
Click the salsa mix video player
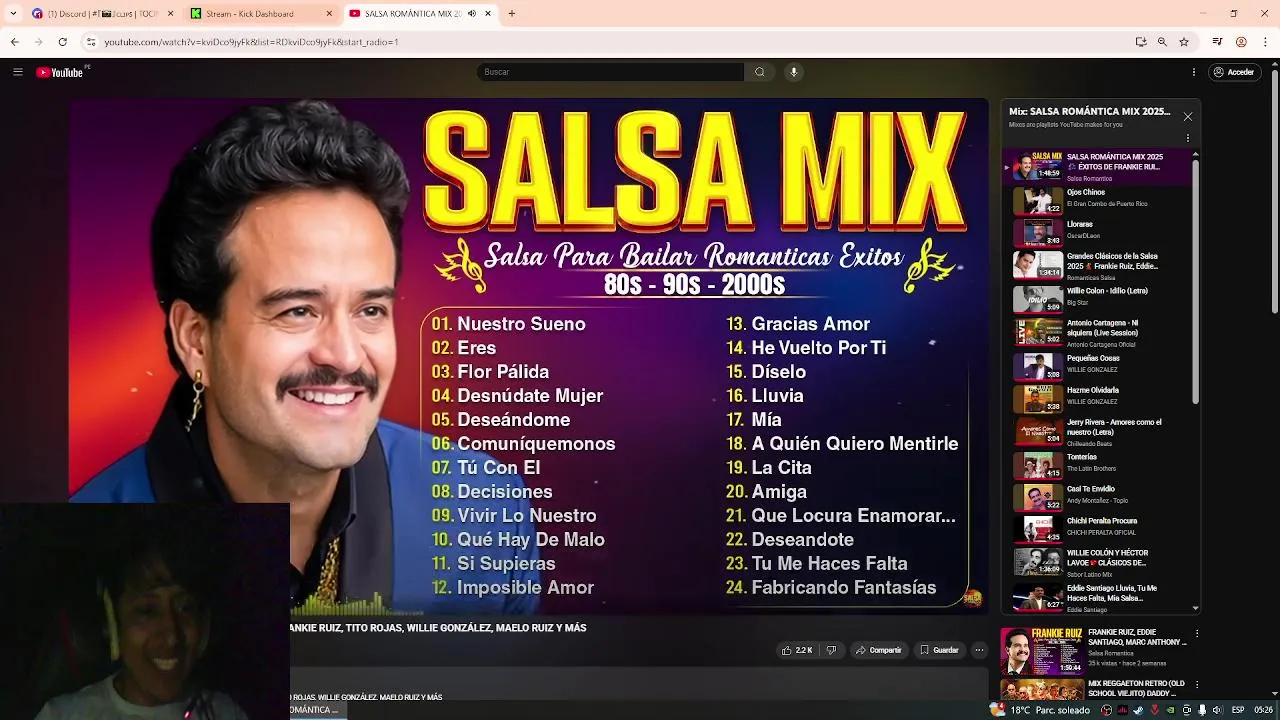coord(528,355)
